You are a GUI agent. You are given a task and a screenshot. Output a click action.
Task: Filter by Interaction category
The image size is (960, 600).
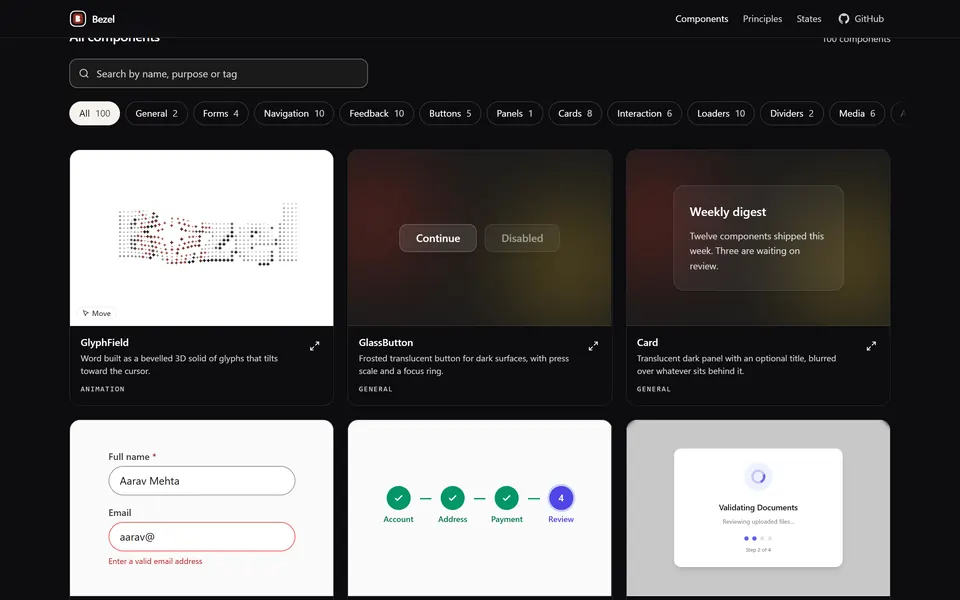click(x=644, y=113)
